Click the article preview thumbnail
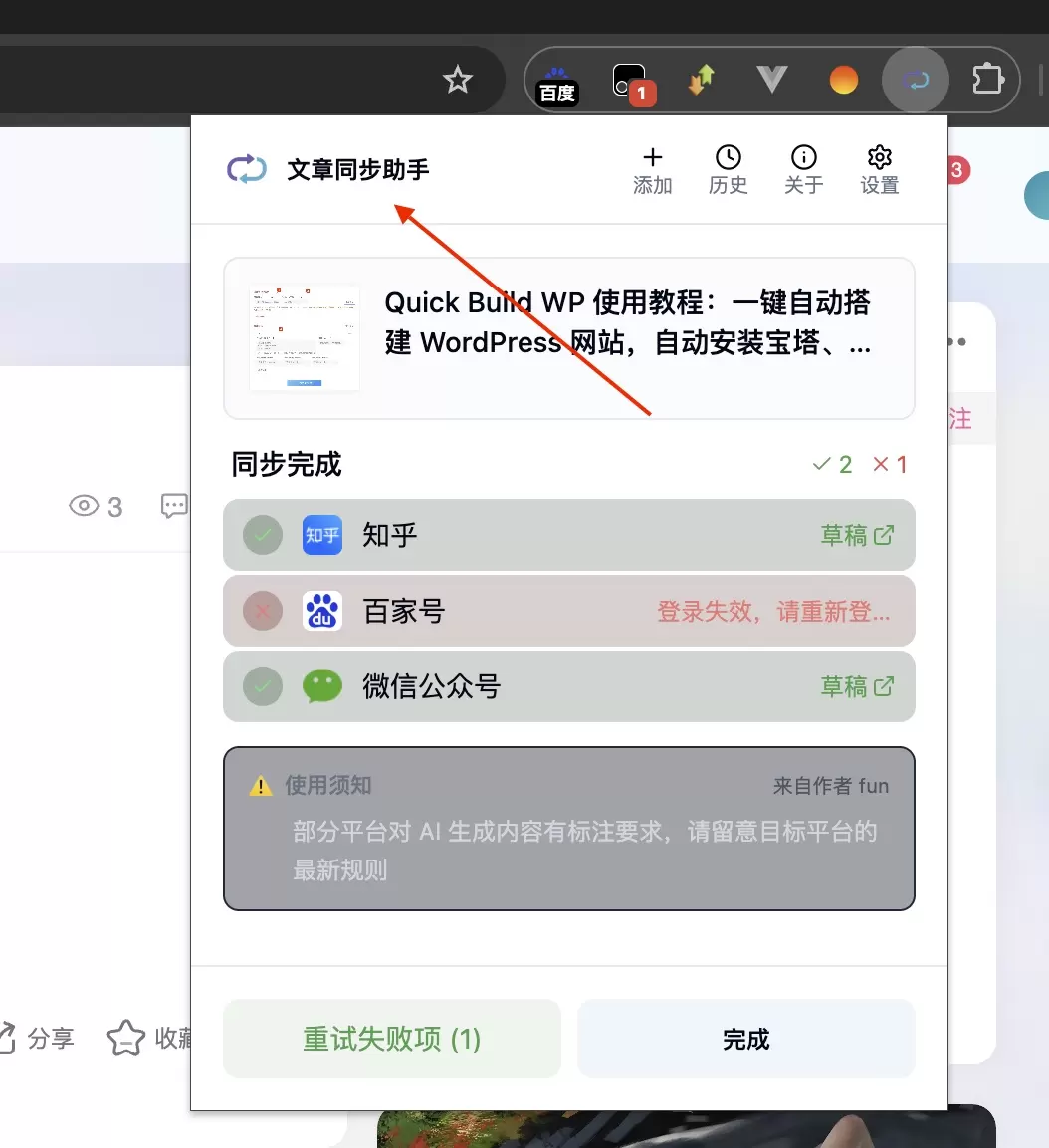 [x=304, y=338]
